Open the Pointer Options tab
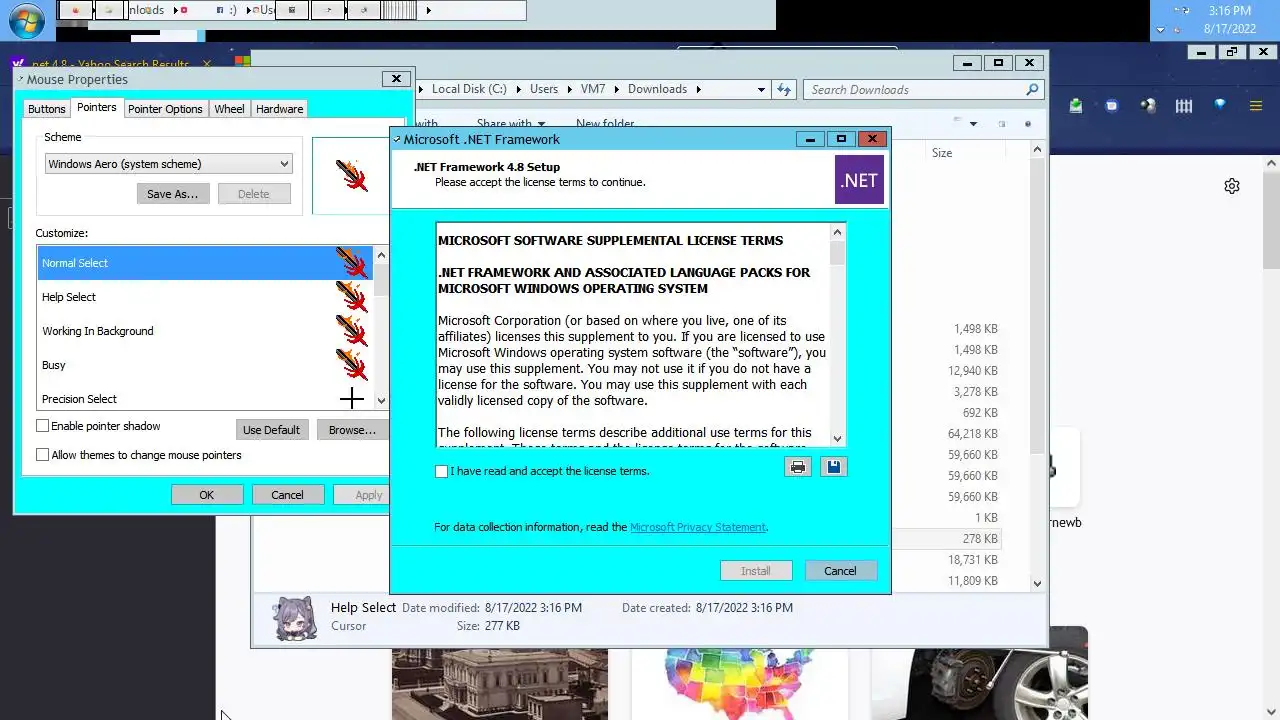The height and width of the screenshot is (720, 1280). pyautogui.click(x=165, y=109)
